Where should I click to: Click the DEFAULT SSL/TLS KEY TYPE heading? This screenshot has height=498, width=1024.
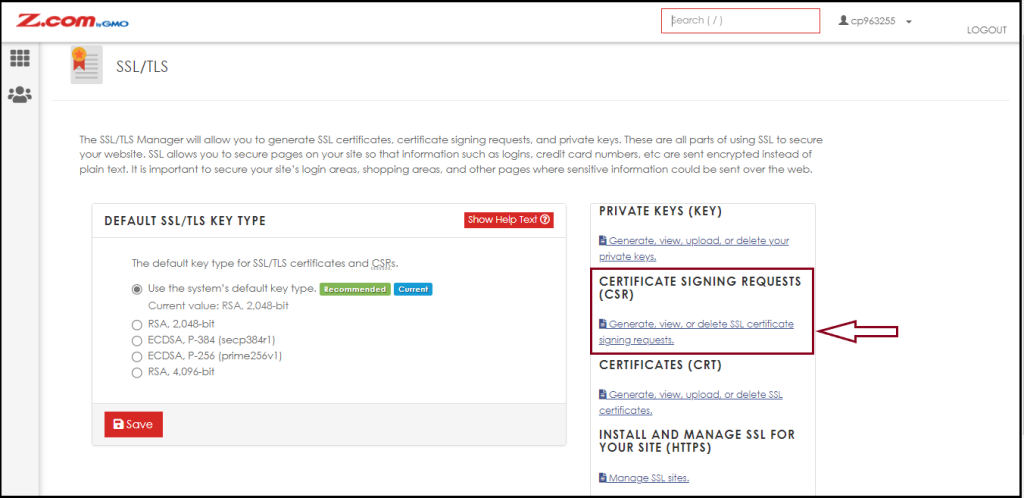coord(185,221)
